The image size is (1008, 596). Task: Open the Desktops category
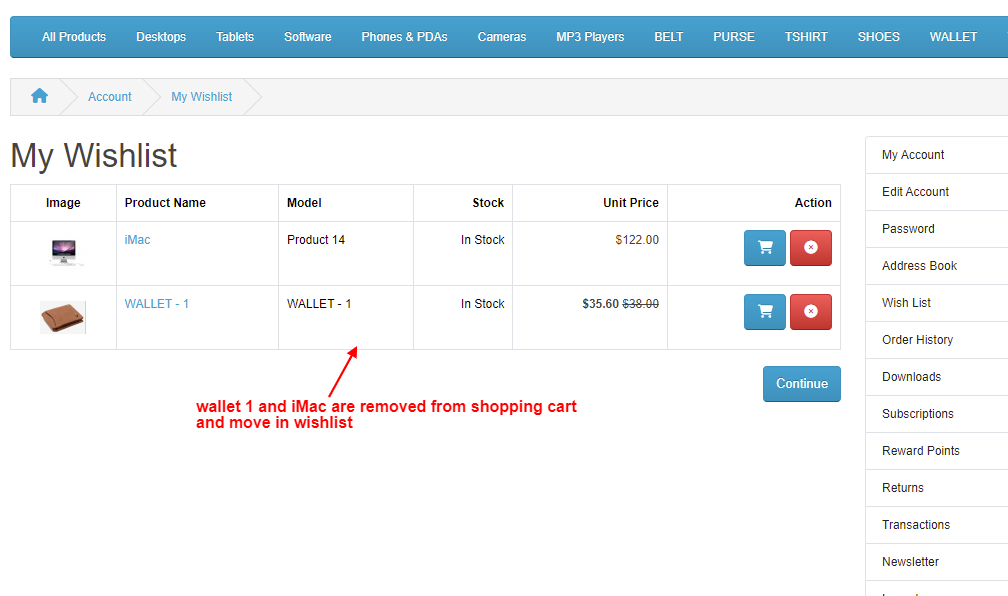(x=161, y=37)
